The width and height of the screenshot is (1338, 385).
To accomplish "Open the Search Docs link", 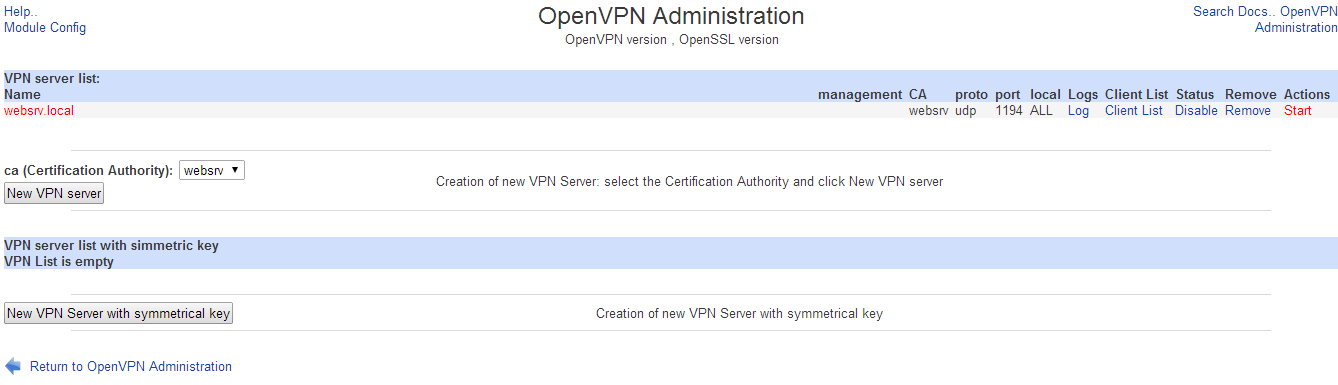I will pos(1233,11).
